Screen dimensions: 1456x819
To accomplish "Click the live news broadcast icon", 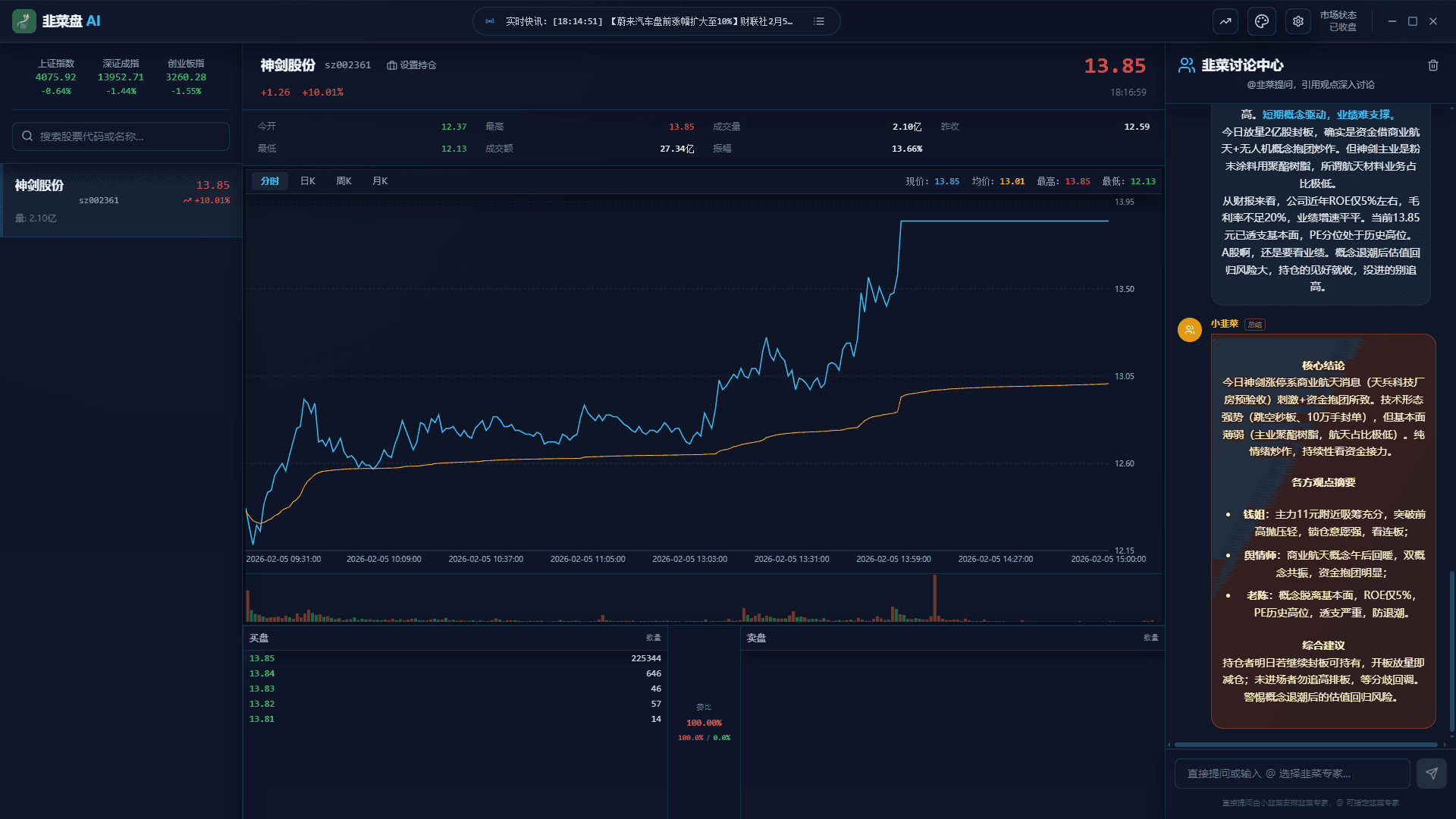I will [x=490, y=21].
